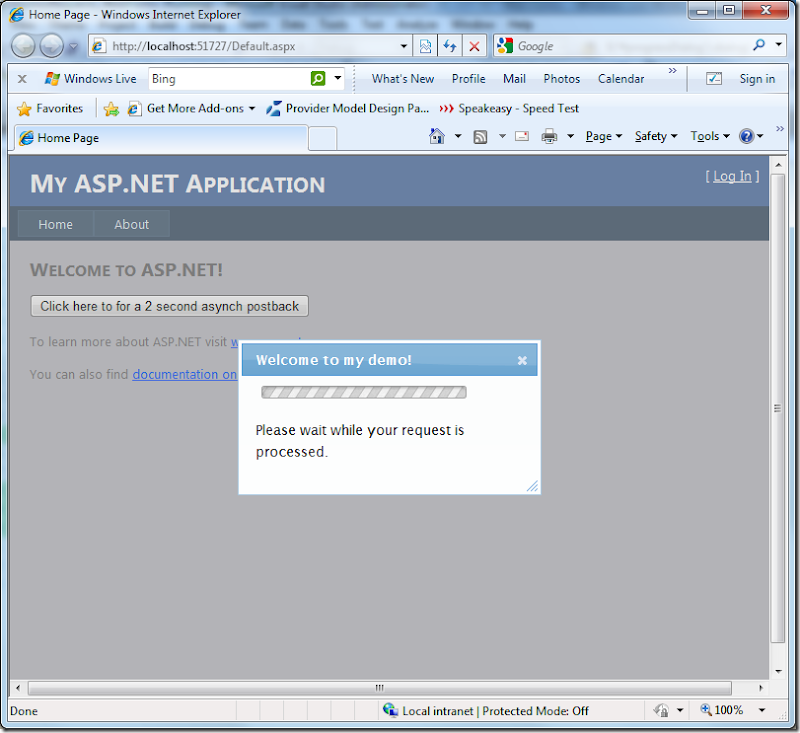This screenshot has width=800, height=733.
Task: Click the 2 second asynch postback button
Action: (169, 306)
